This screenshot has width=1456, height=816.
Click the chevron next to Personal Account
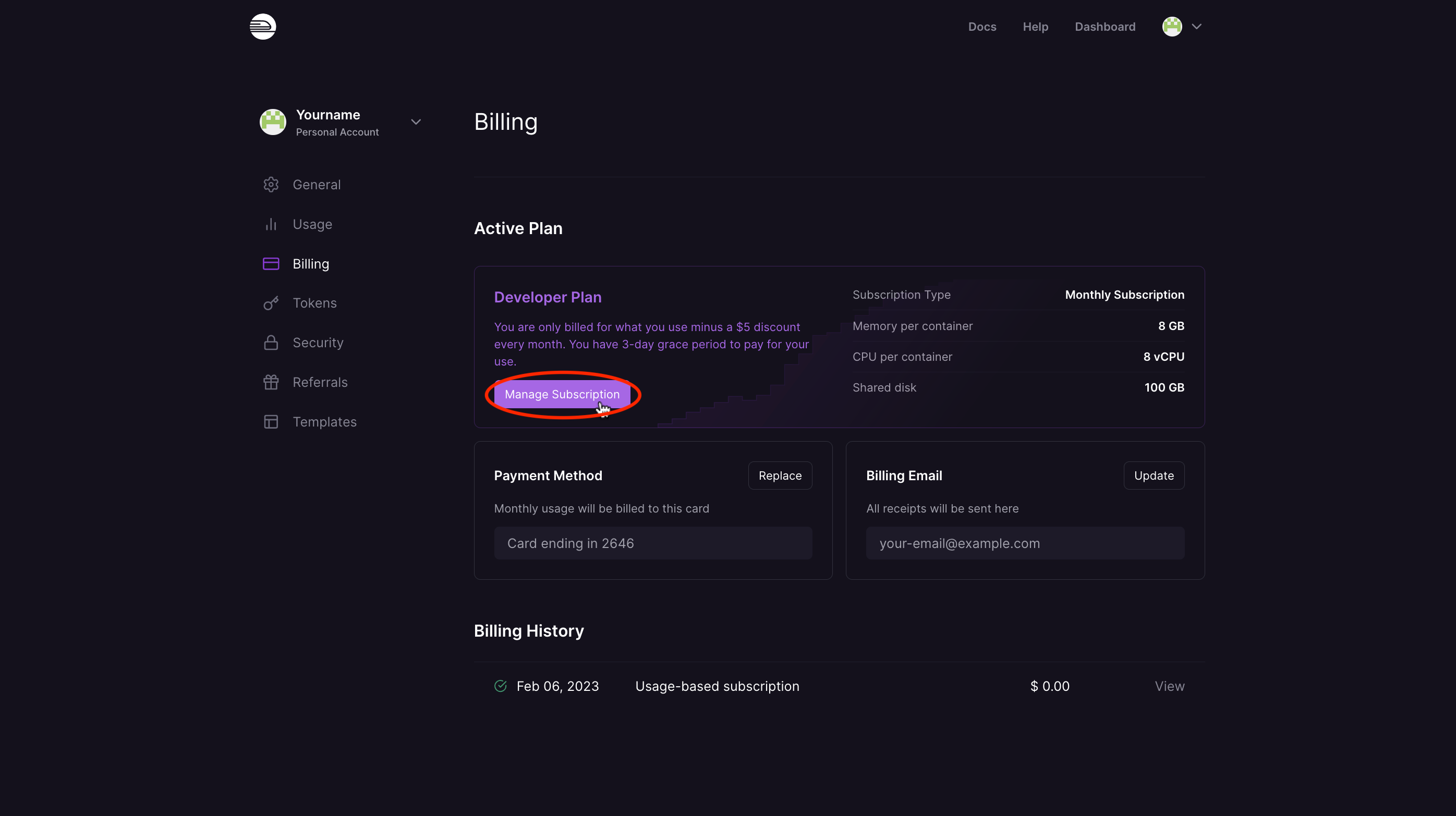point(416,121)
